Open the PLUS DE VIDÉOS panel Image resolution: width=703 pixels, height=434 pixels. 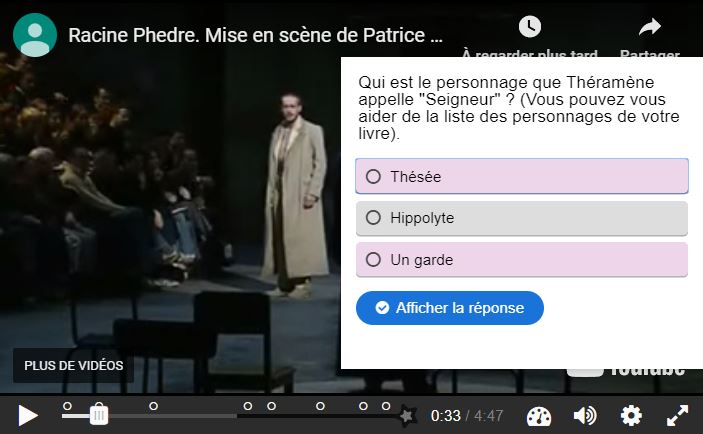click(74, 365)
